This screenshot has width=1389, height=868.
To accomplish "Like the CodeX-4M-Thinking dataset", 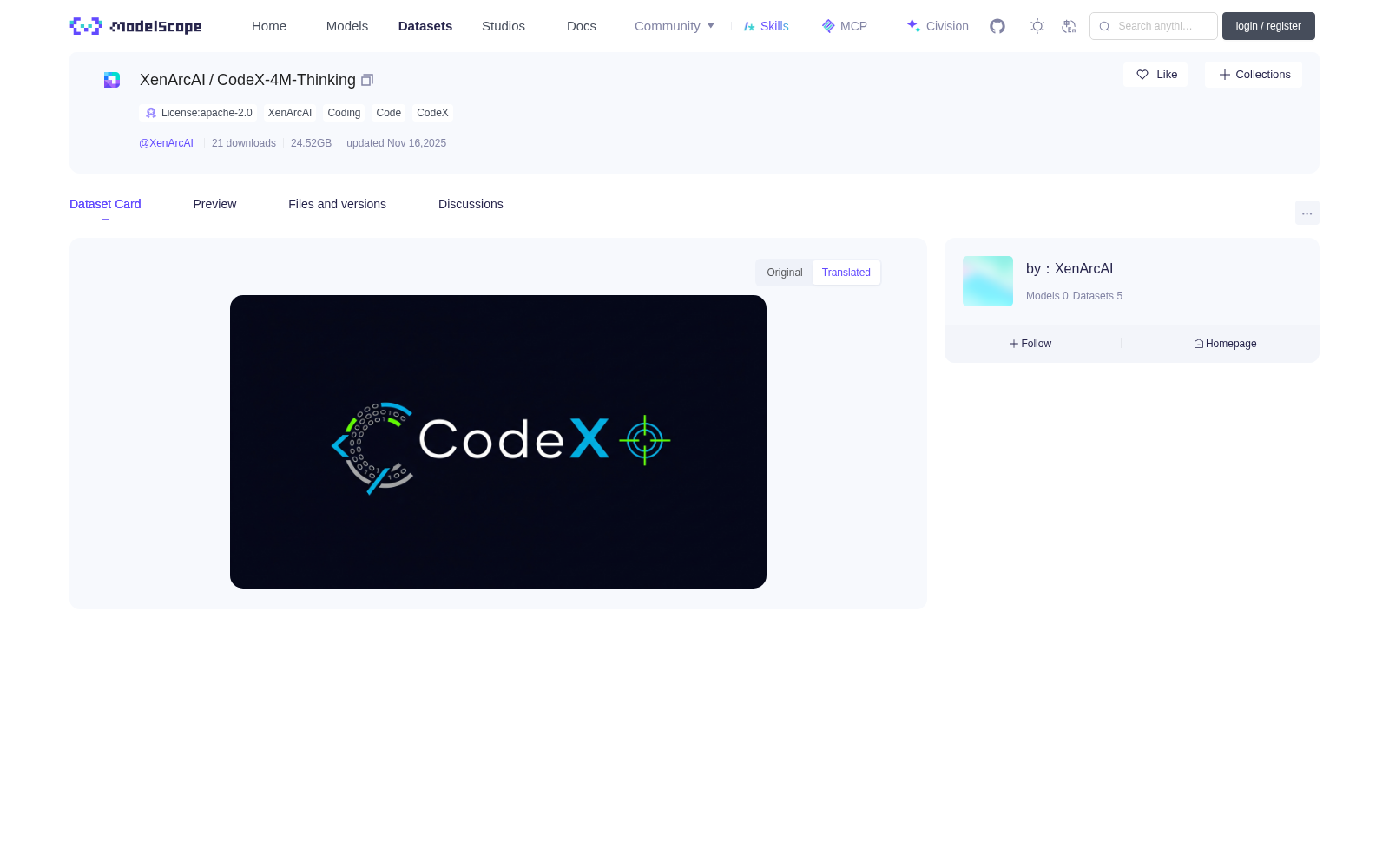I will (x=1155, y=75).
